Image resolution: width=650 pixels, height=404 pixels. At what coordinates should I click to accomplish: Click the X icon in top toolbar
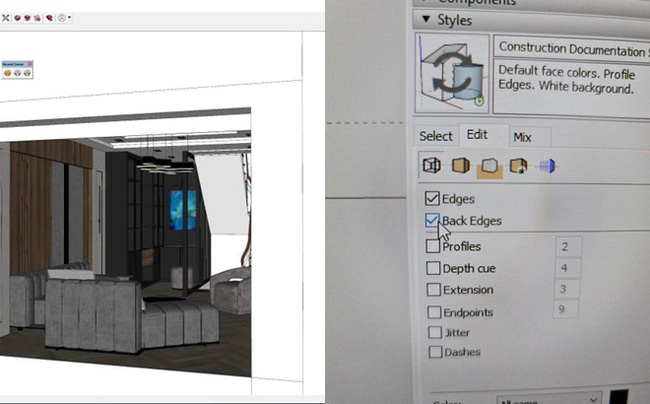pos(5,18)
